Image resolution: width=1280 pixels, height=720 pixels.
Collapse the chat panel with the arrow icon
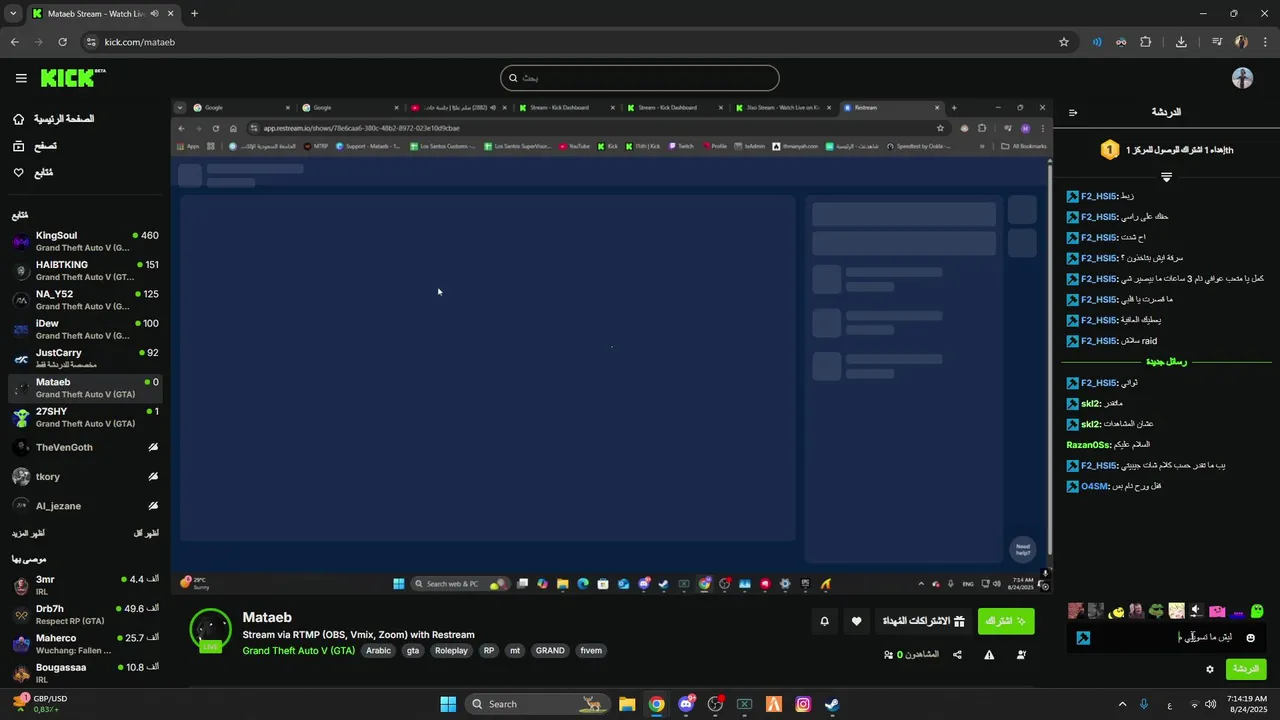pos(1073,113)
